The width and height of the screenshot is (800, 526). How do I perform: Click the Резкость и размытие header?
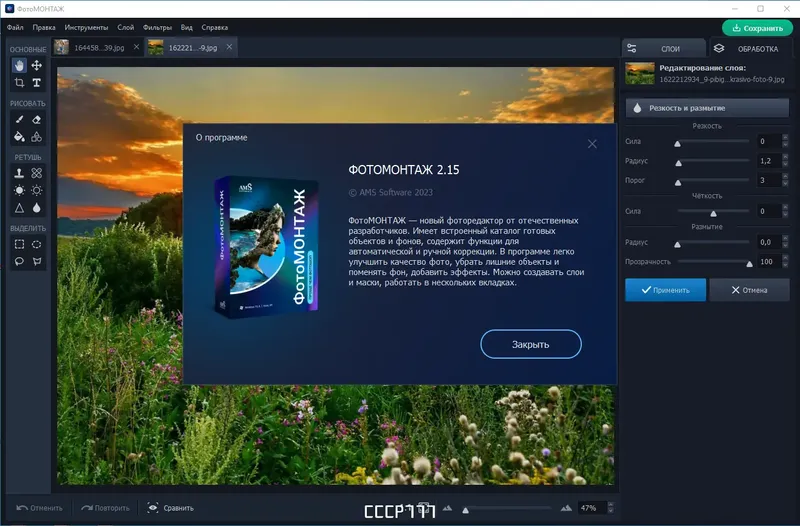707,108
